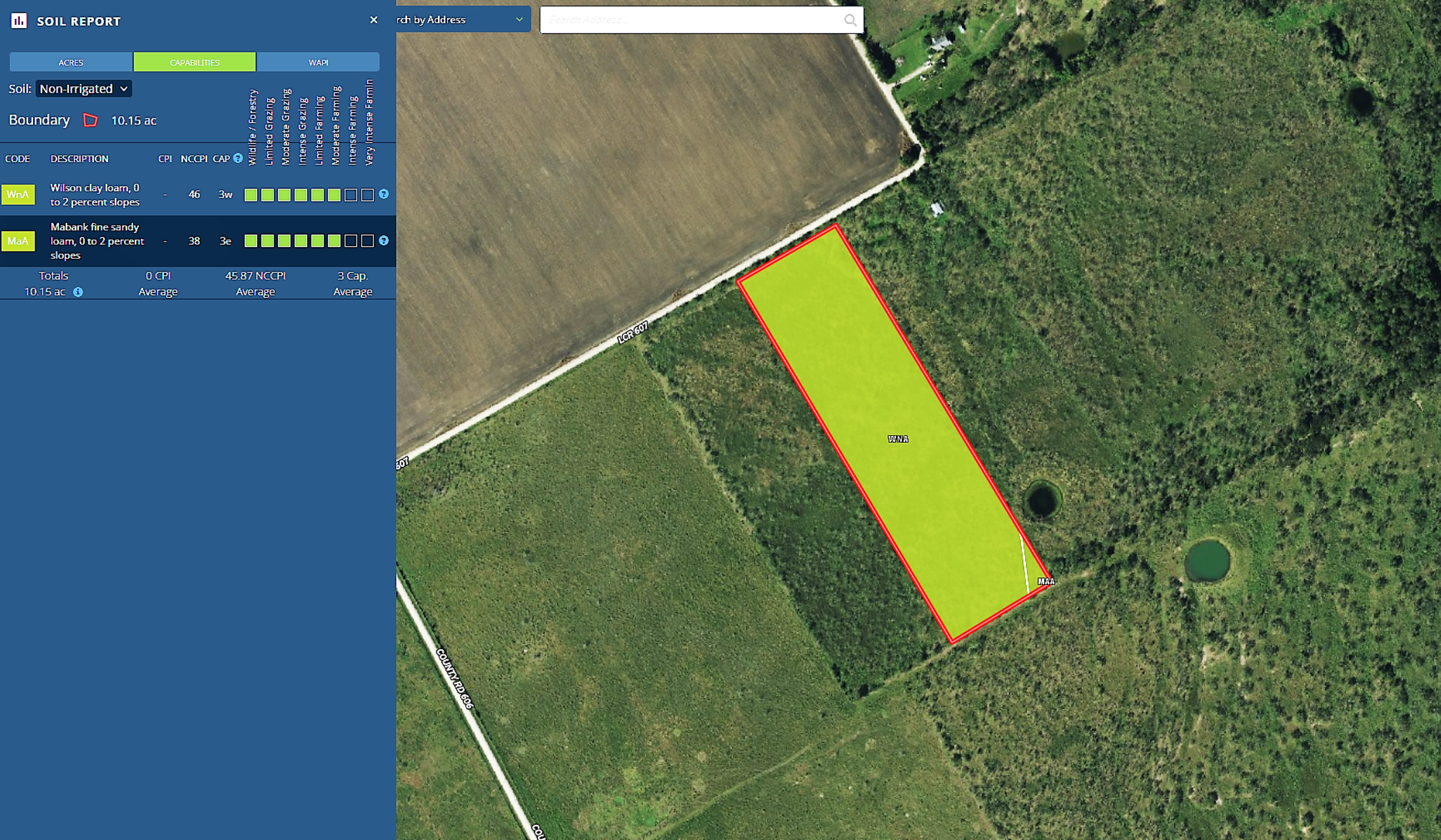Select the Wilson clay loam description row
This screenshot has height=840, width=1441.
(95, 195)
